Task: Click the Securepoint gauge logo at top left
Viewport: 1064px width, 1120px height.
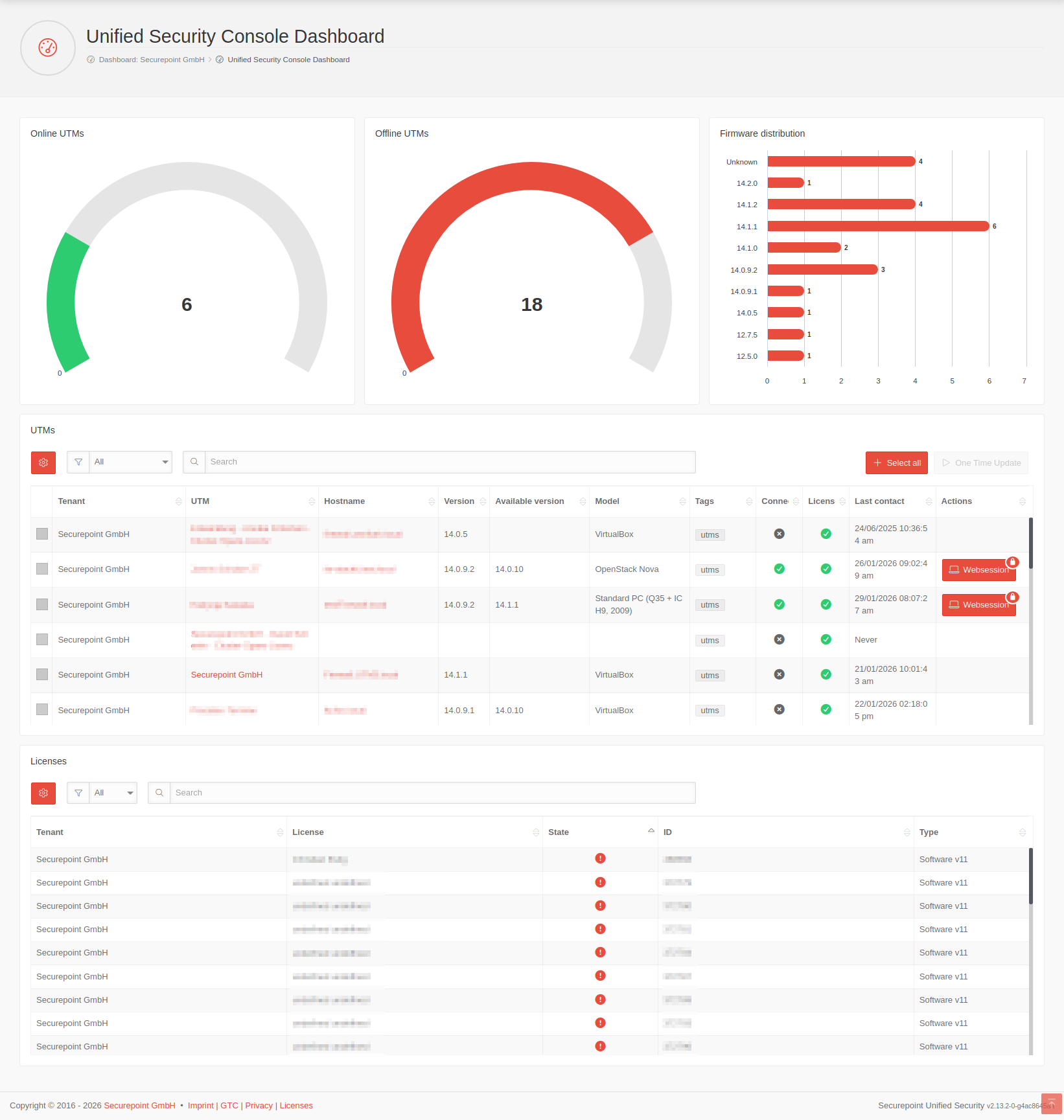Action: [47, 47]
